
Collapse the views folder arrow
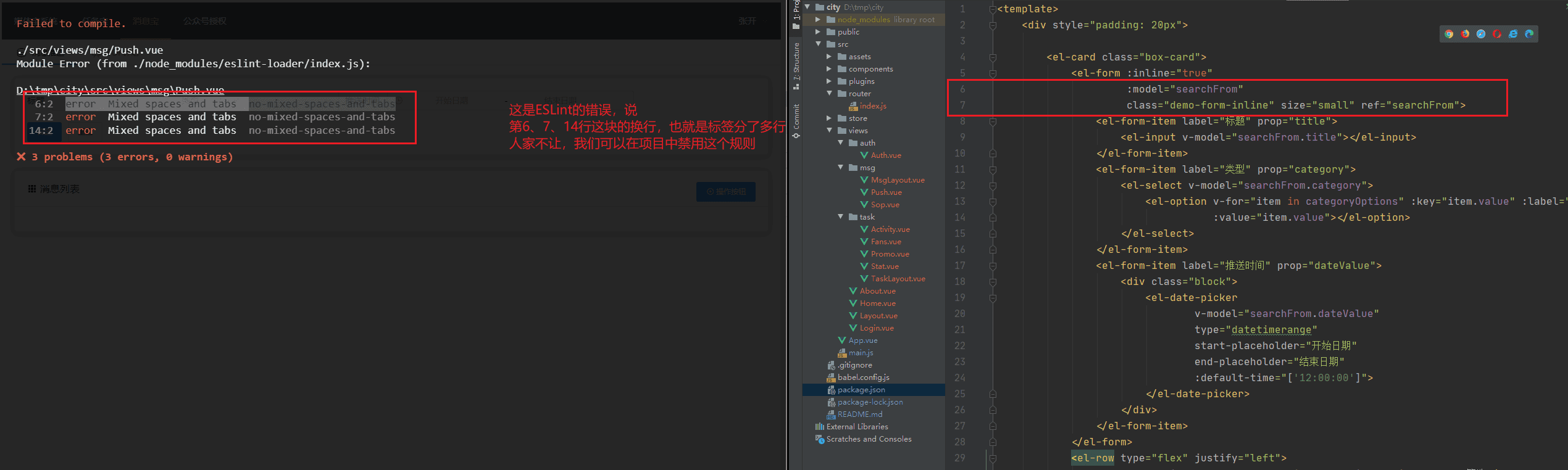click(x=830, y=131)
